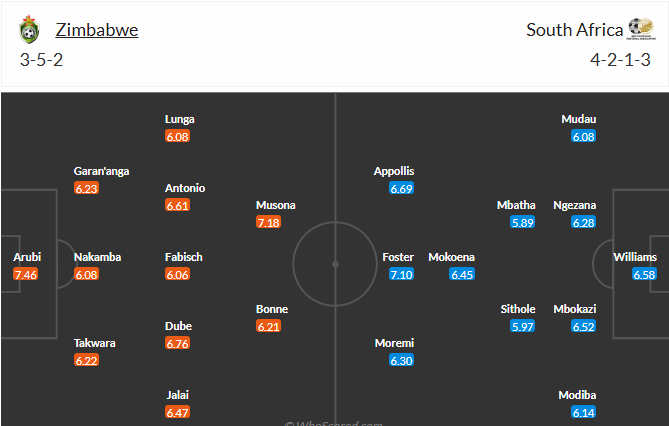Click Mbatha's 5.89 rating badge
669x426 pixels.
(522, 222)
